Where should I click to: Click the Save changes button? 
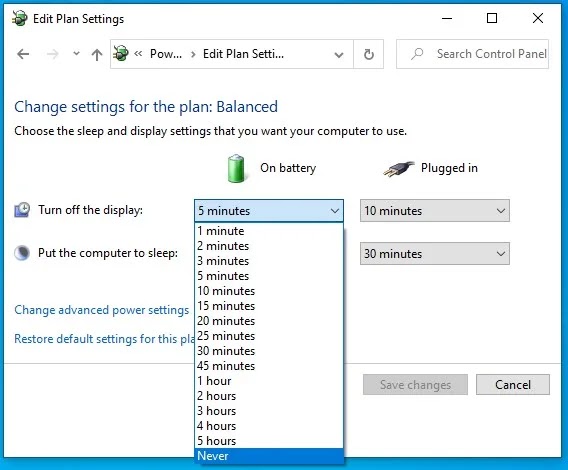point(415,384)
